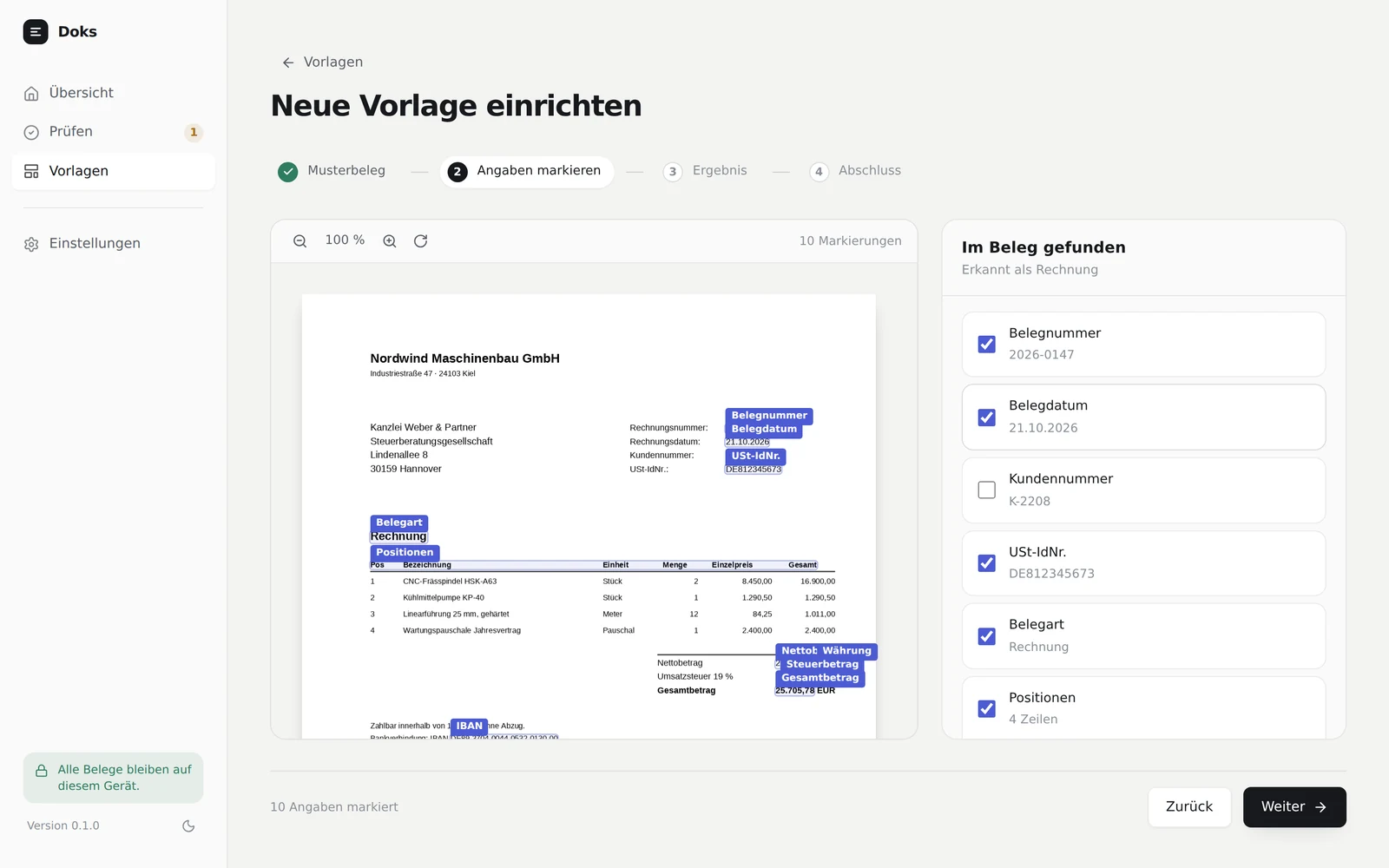
Task: Click the Belegdatum marker on the invoice
Action: (764, 429)
